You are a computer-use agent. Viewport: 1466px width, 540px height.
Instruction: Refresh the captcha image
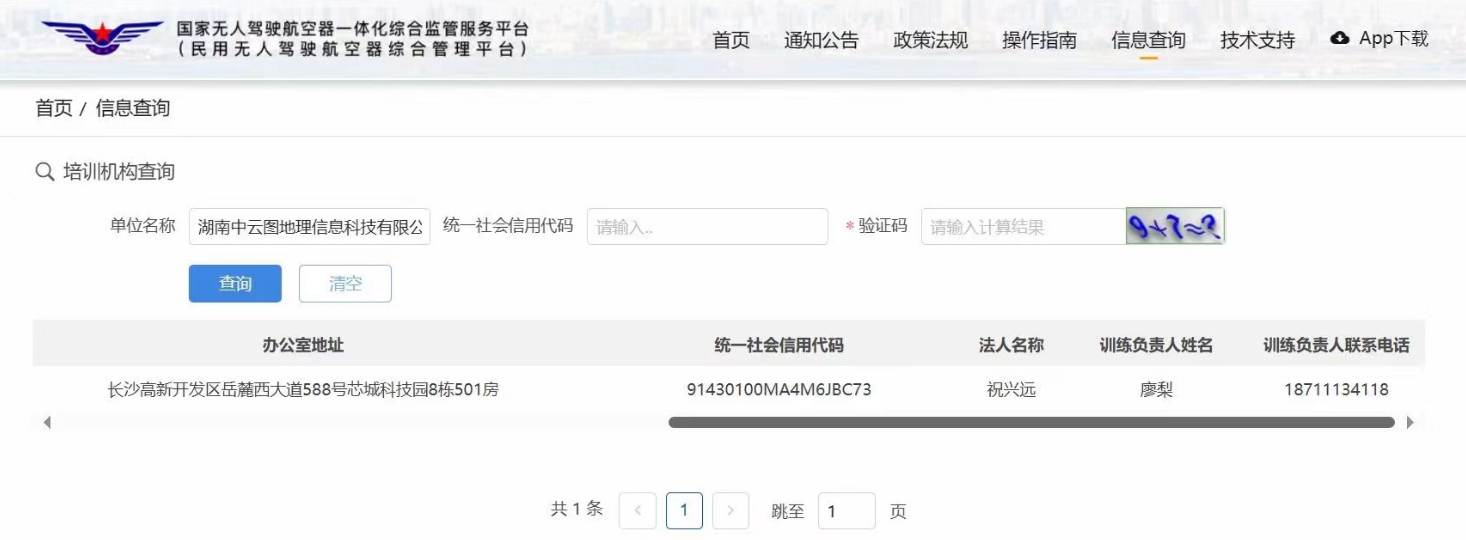(x=1175, y=227)
